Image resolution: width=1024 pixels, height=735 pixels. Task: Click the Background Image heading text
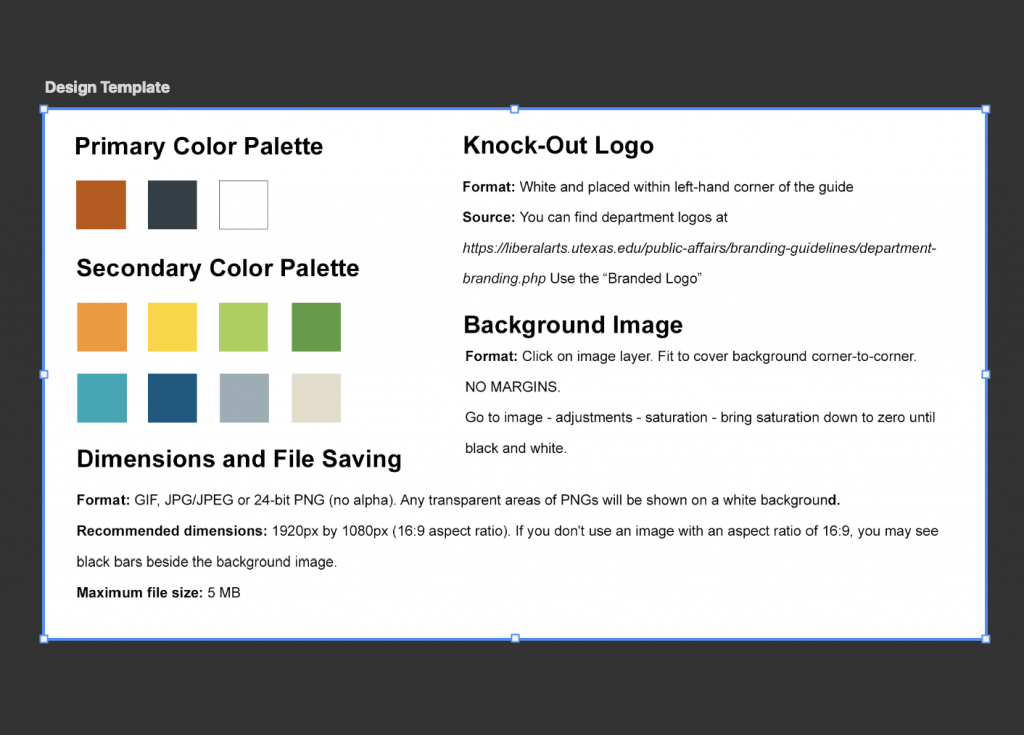pyautogui.click(x=573, y=325)
